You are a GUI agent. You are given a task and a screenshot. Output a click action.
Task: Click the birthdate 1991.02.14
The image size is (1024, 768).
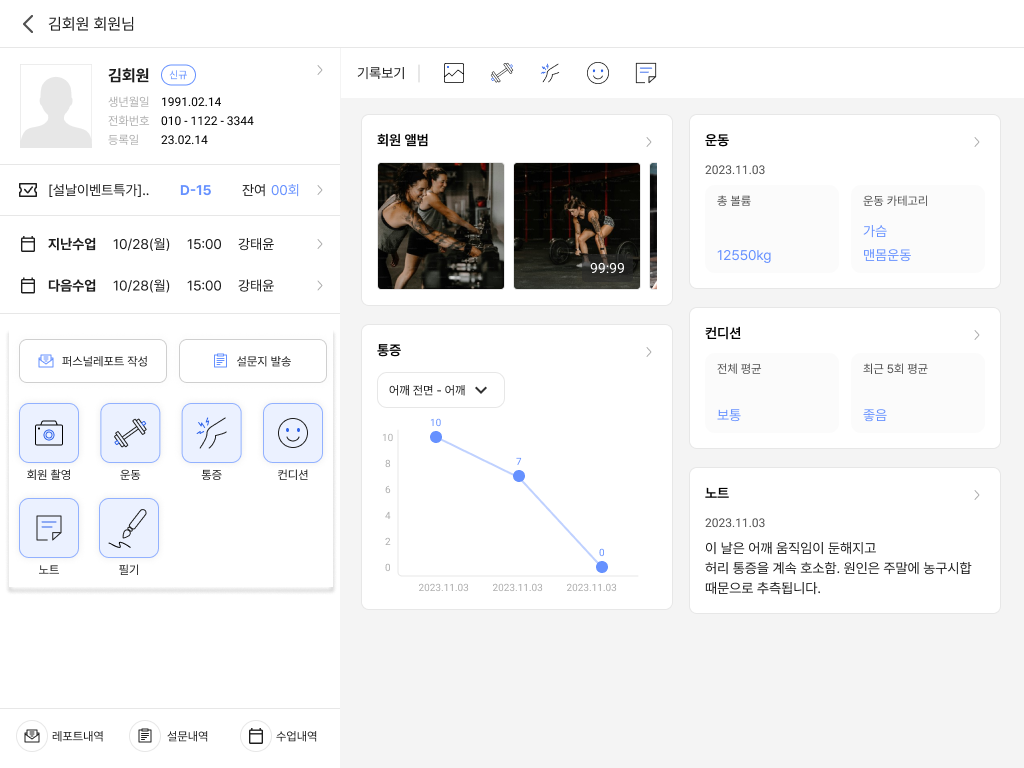coord(191,102)
